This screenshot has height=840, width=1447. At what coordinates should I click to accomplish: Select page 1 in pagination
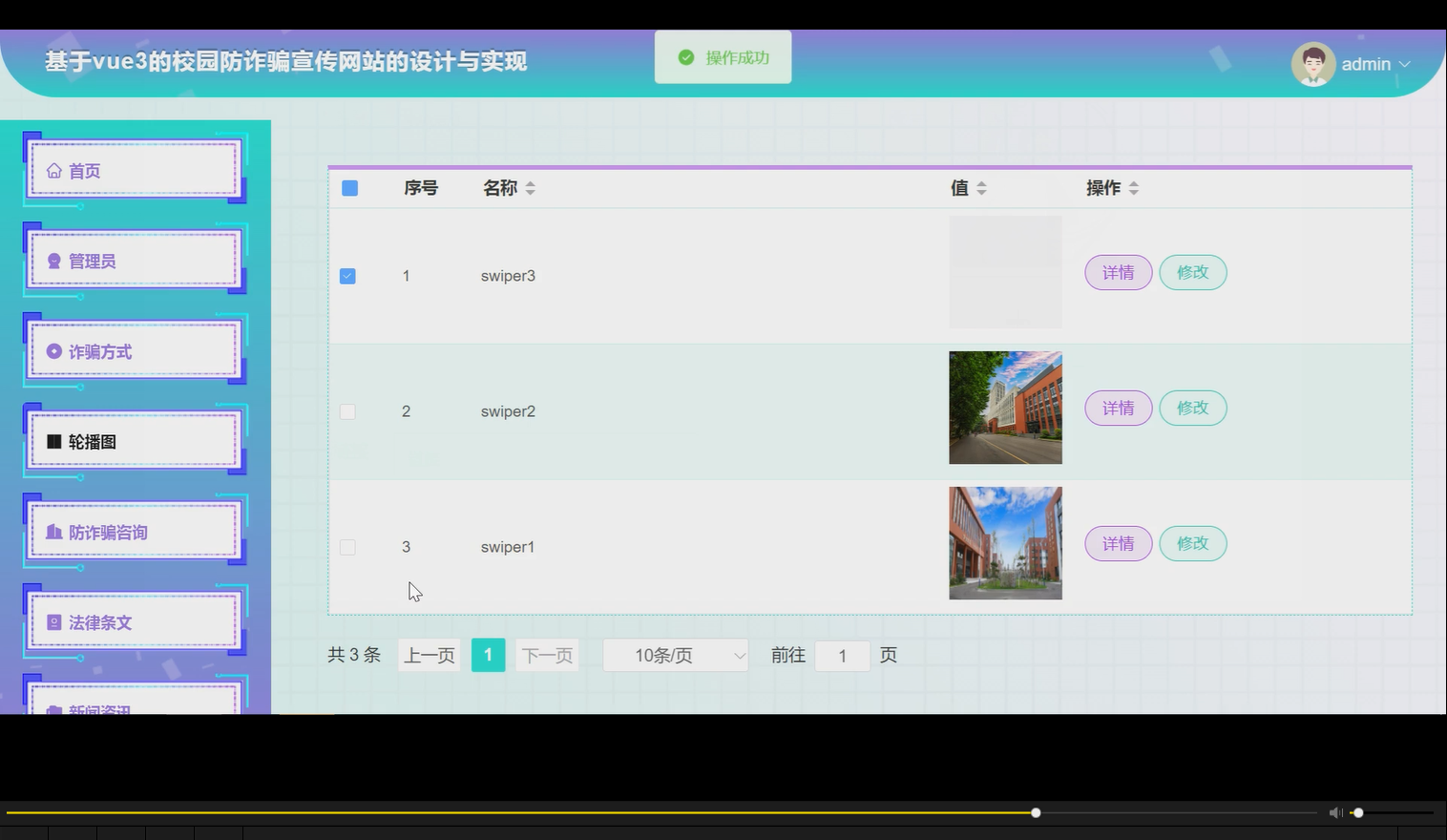tap(488, 655)
